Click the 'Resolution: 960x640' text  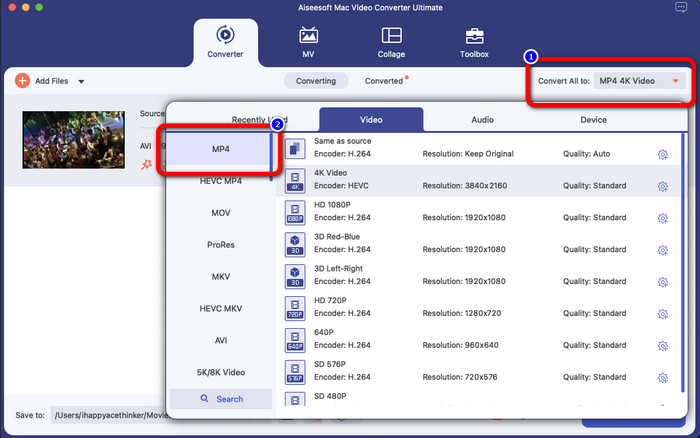pos(460,345)
